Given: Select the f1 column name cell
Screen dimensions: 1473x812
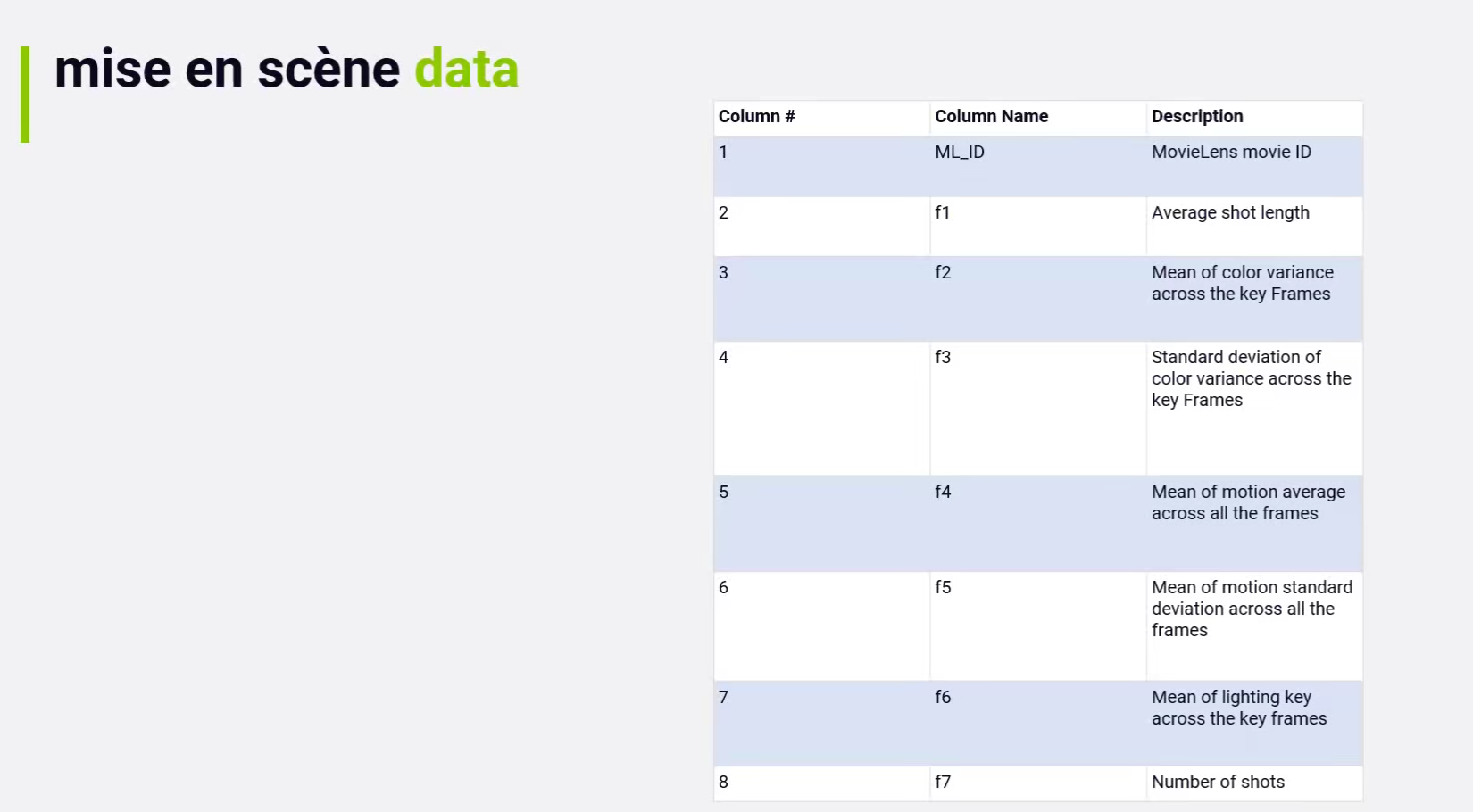Looking at the screenshot, I should click(x=943, y=213).
